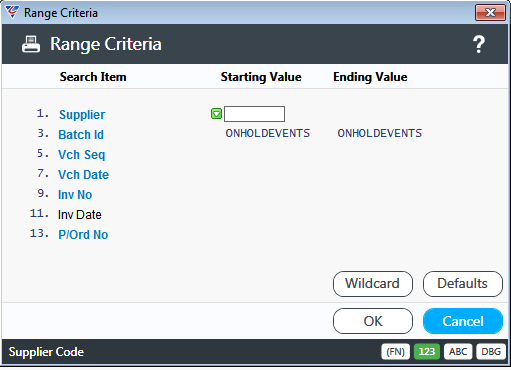
Task: Select the Vch Seq search item
Action: (82, 155)
